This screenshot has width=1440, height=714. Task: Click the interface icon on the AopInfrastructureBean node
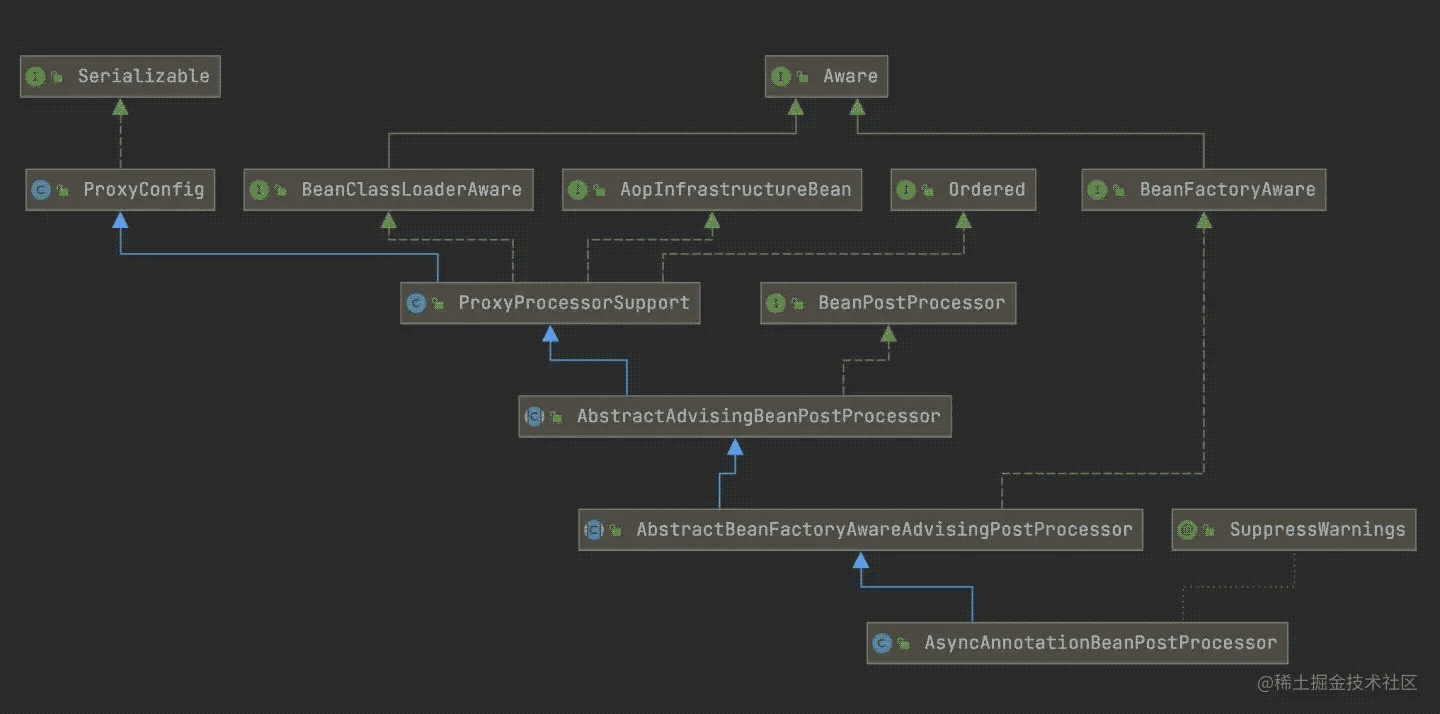(578, 189)
